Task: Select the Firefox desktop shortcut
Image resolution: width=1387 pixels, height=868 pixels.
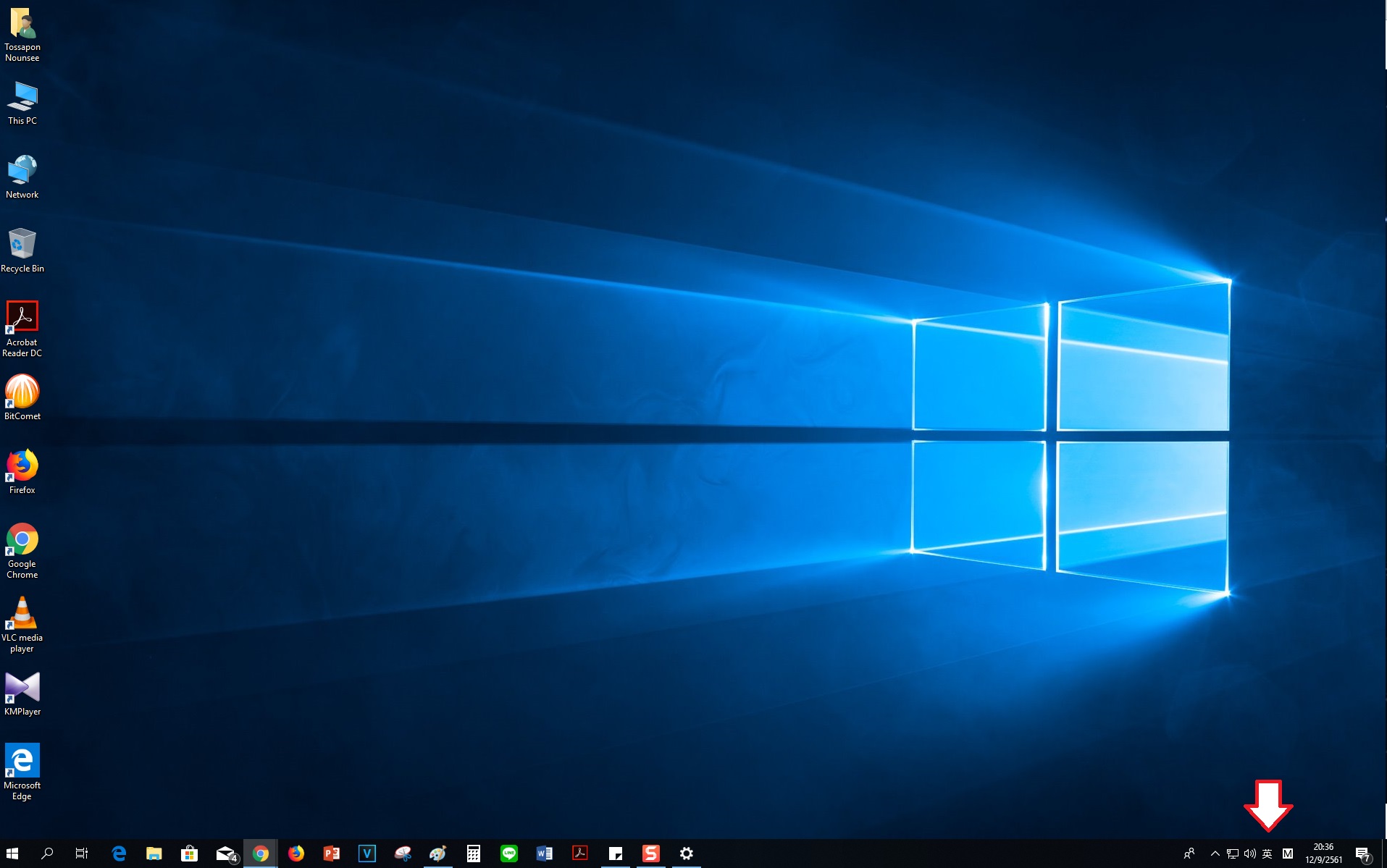Action: pyautogui.click(x=22, y=472)
